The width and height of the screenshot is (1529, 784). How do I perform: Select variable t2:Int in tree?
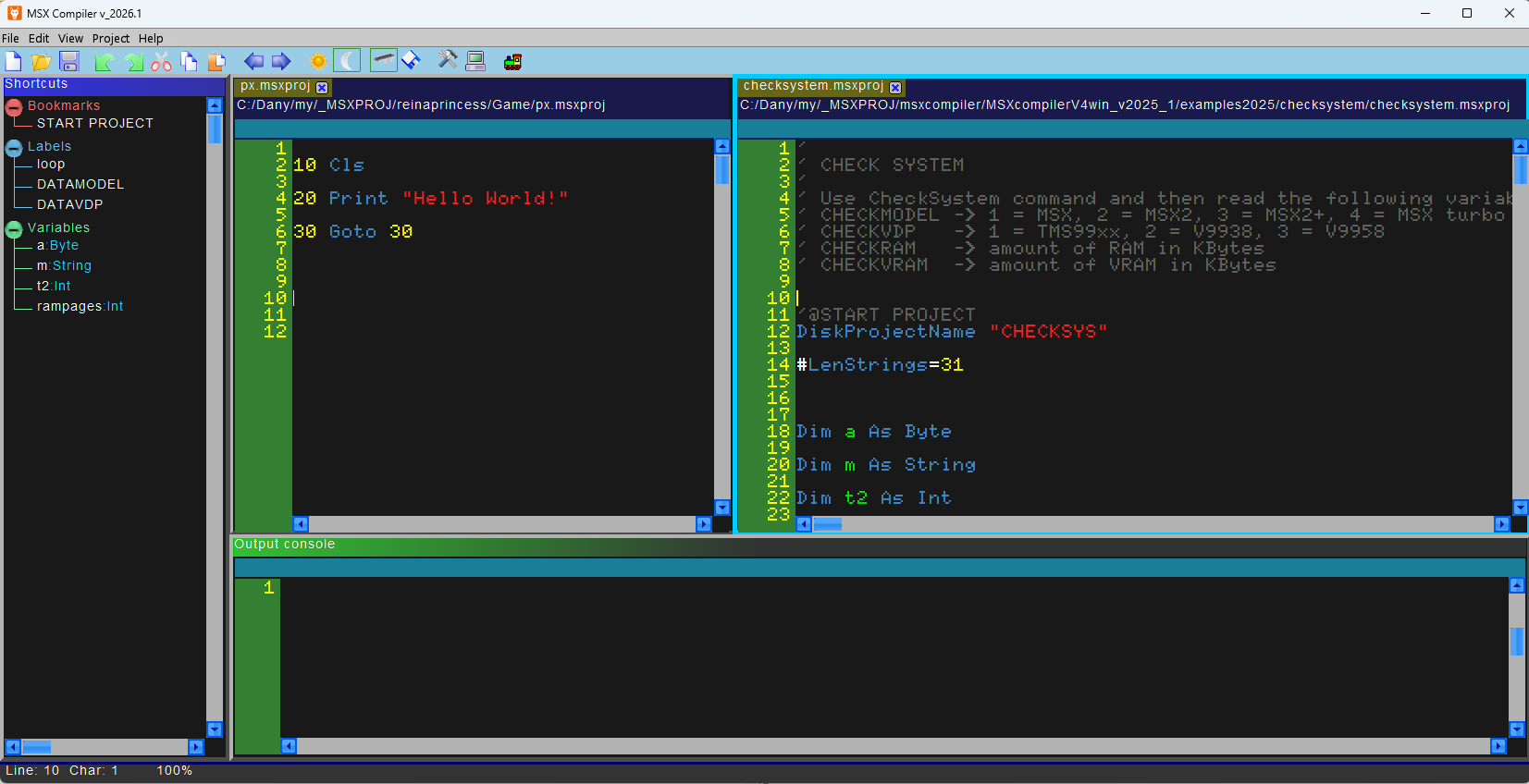pyautogui.click(x=54, y=286)
